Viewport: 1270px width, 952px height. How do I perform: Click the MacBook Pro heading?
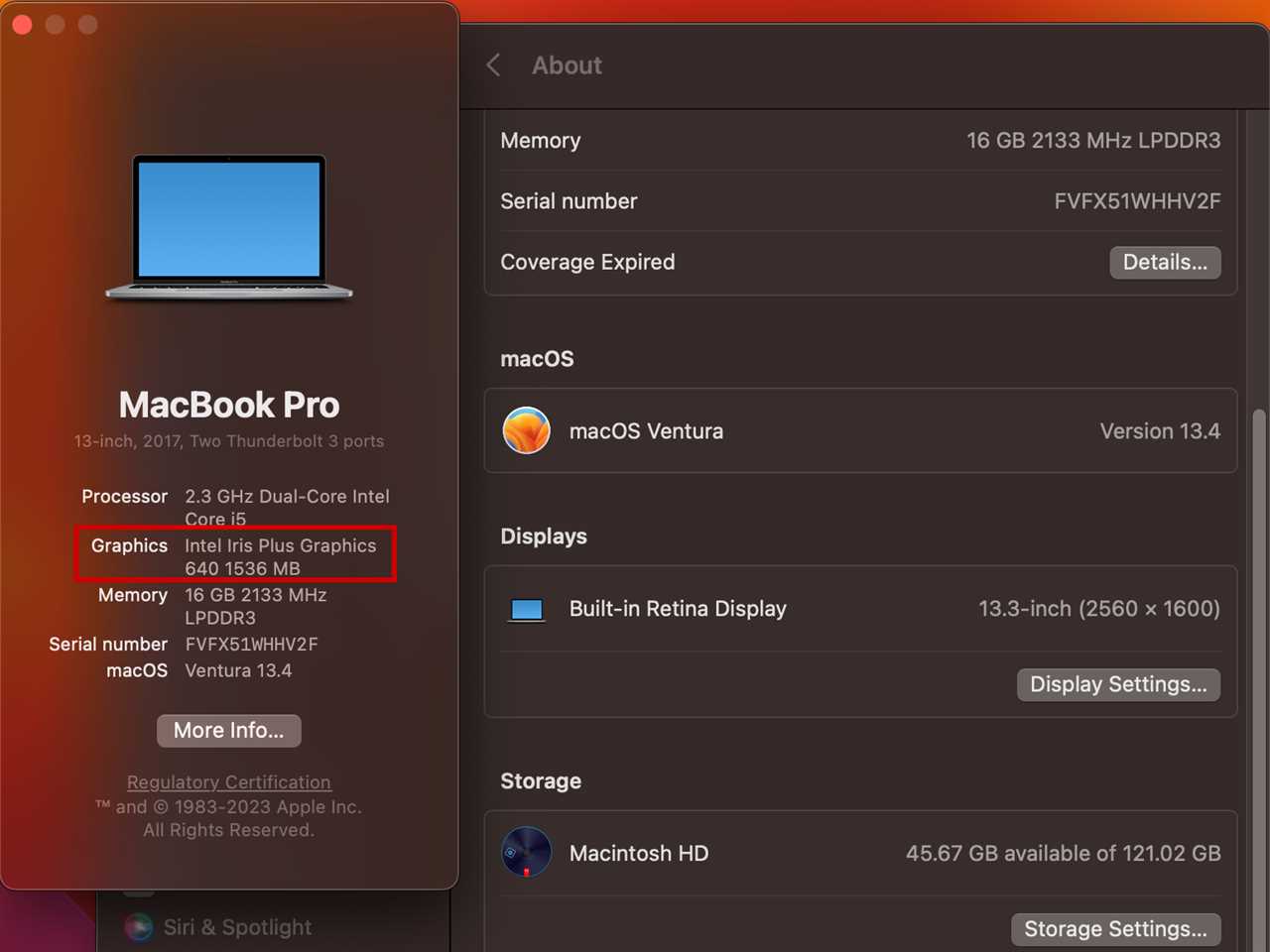(x=229, y=405)
